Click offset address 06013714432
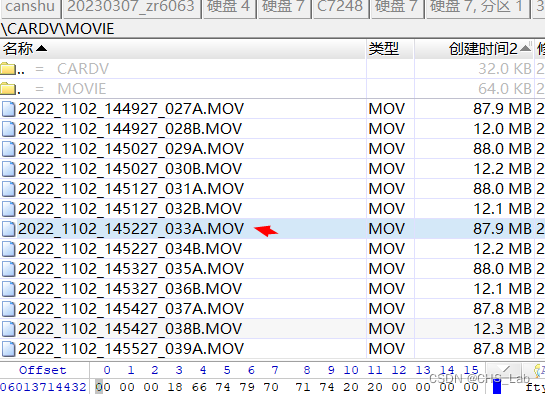The image size is (545, 394). coord(43,387)
